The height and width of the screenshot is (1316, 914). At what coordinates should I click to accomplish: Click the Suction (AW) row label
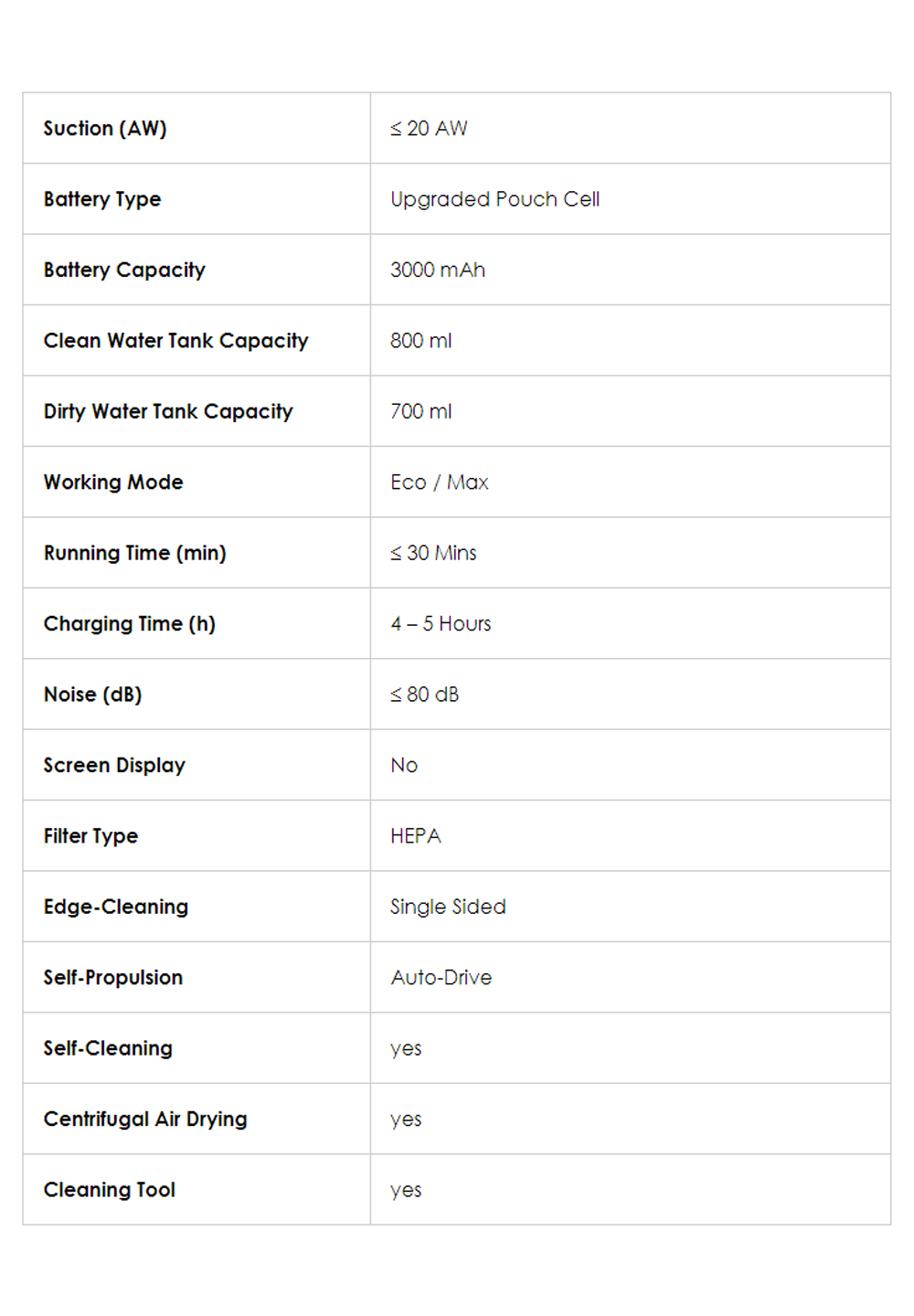coord(105,129)
